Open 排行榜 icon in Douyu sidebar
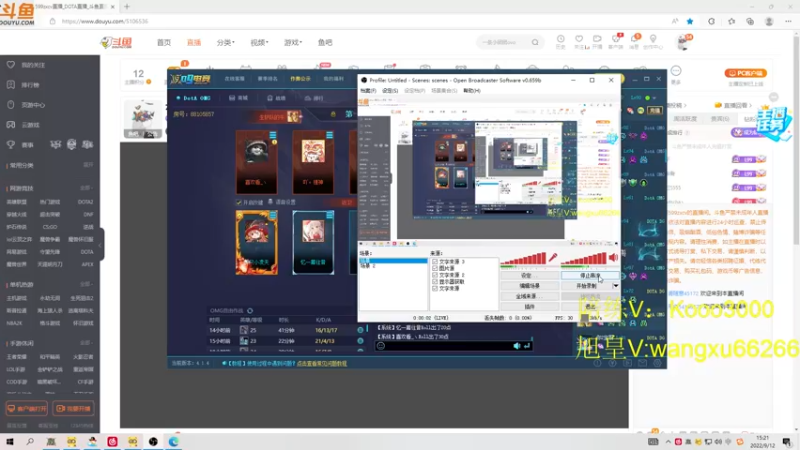Viewport: 800px width, 450px height. coord(11,85)
